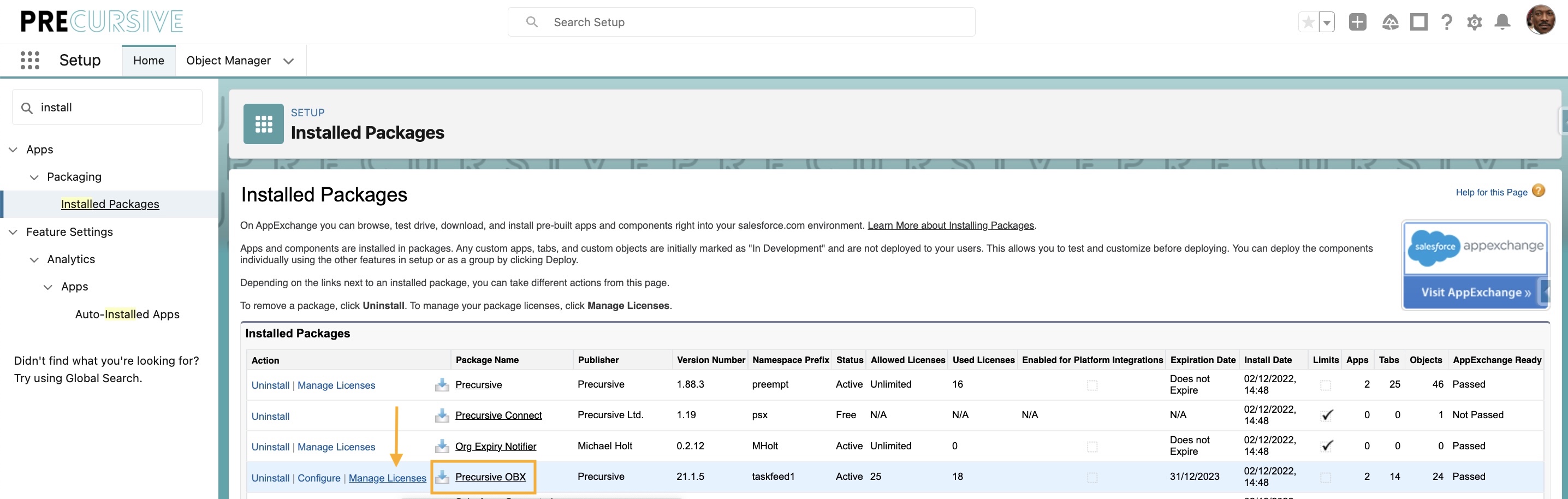Enable Platform Integrations for Org Expiry Notifier
The height and width of the screenshot is (499, 1568).
[1092, 447]
